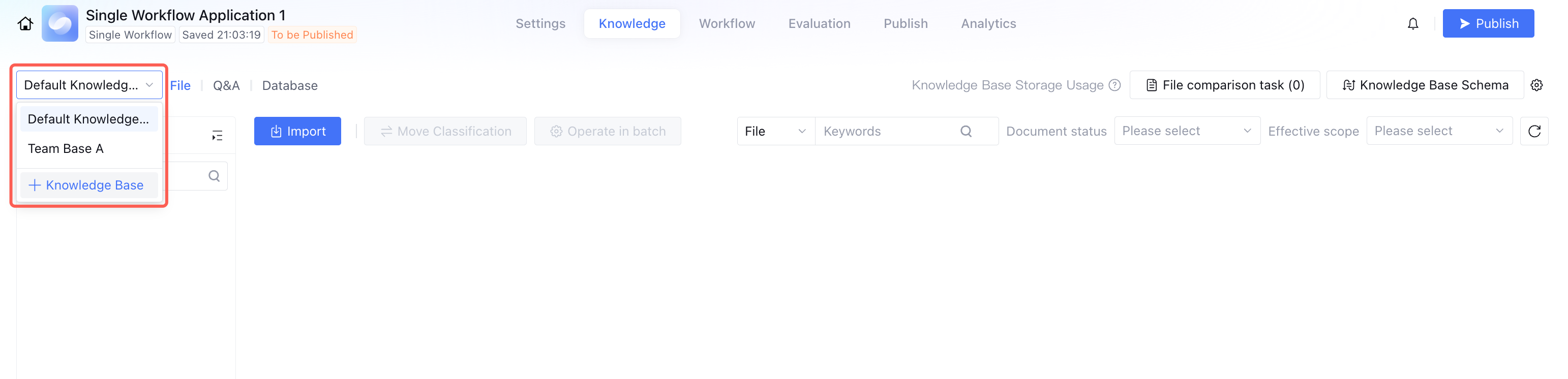Screen dimensions: 1568x379
Task: Open the File comparison task button
Action: (x=1225, y=85)
